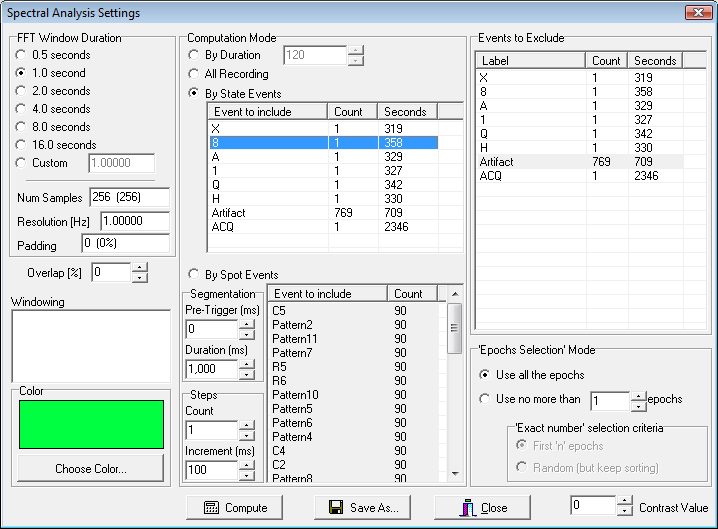Select state event ACQ in include list
The height and width of the screenshot is (529, 718).
[324, 227]
